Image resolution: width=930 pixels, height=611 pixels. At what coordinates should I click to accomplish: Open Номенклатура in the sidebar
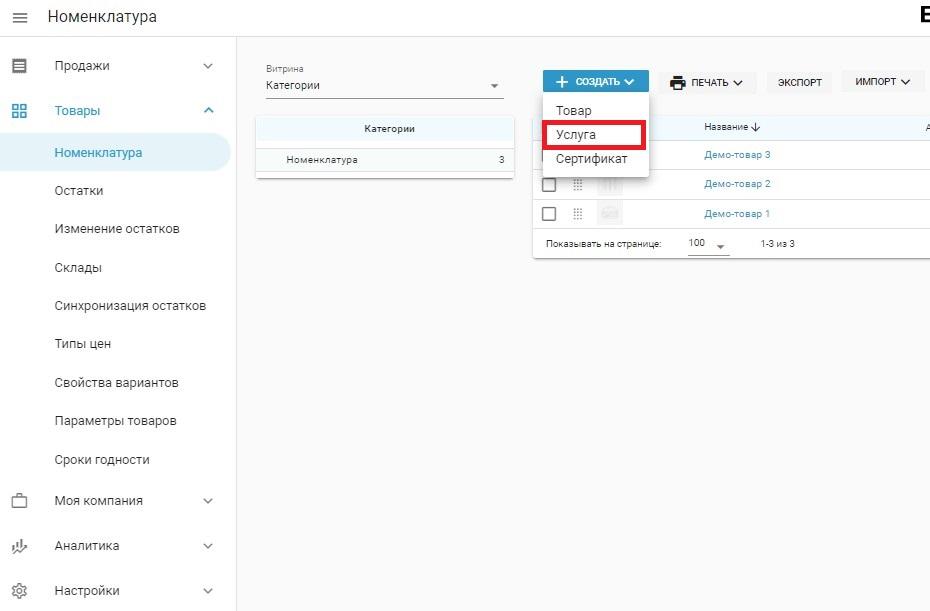coord(115,152)
